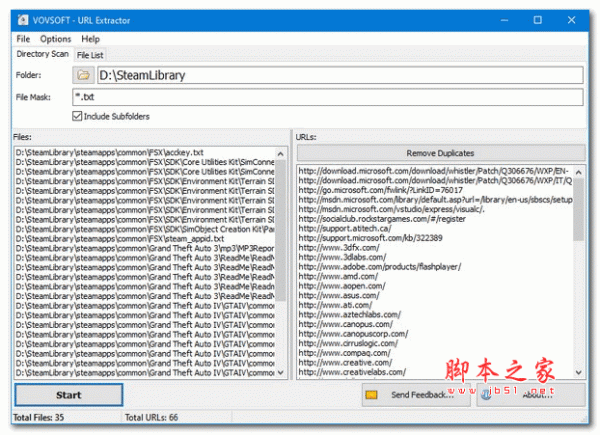Open the Options menu

coord(55,38)
